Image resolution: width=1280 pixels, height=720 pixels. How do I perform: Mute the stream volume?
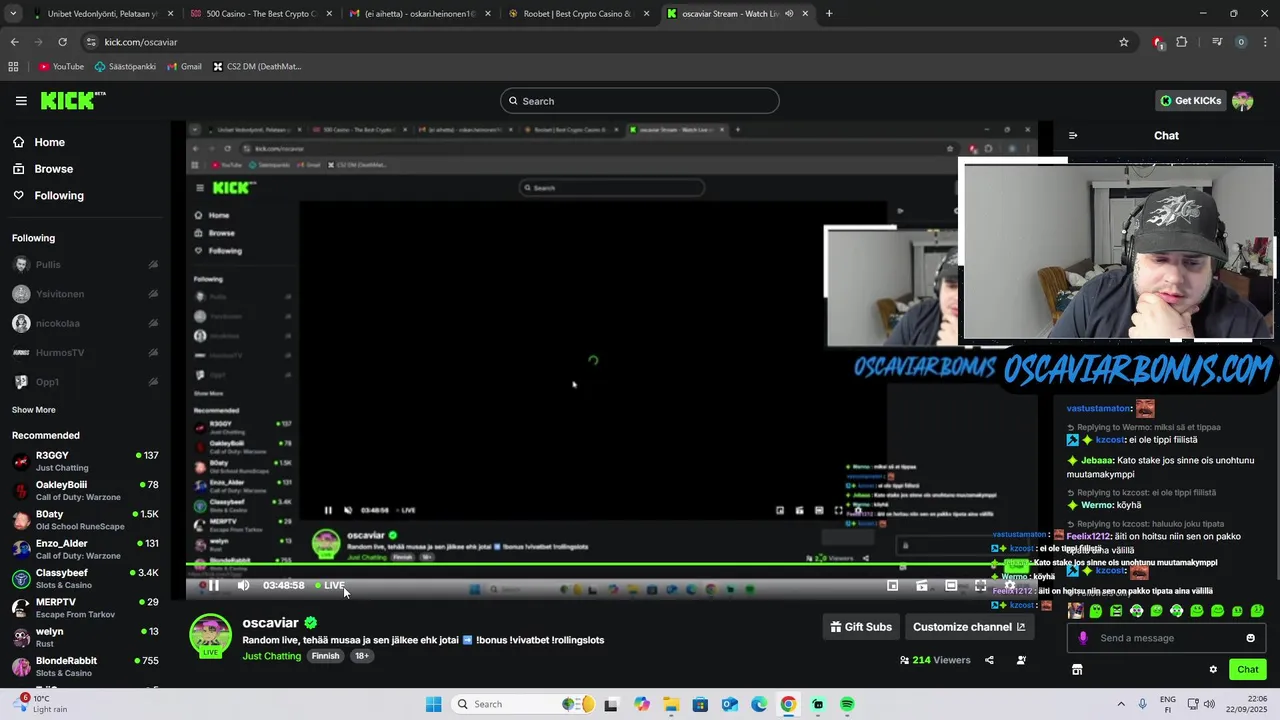(243, 586)
